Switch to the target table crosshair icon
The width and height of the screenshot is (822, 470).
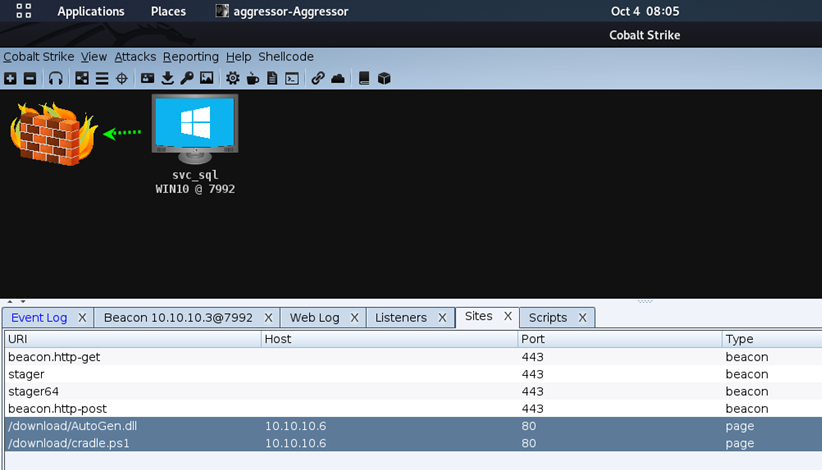(x=122, y=79)
